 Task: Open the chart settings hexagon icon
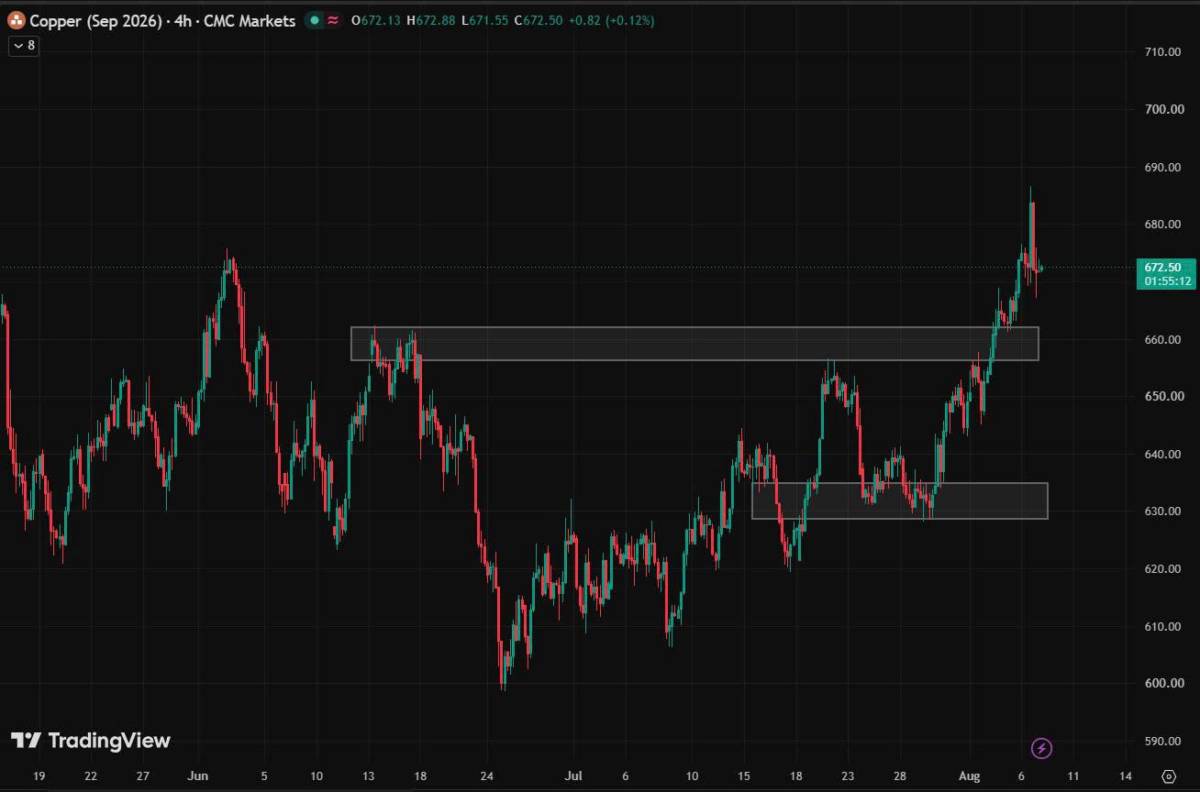[1168, 776]
